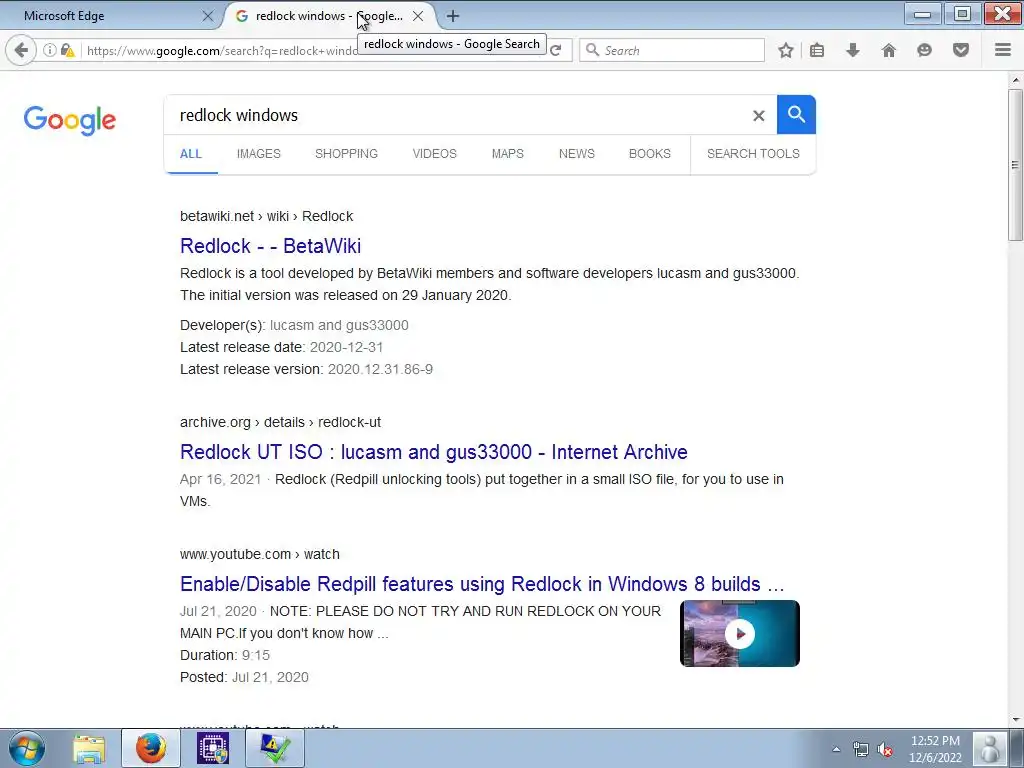Screen dimensions: 1024x768
Task: Click the Firefox taskbar icon
Action: 151,748
